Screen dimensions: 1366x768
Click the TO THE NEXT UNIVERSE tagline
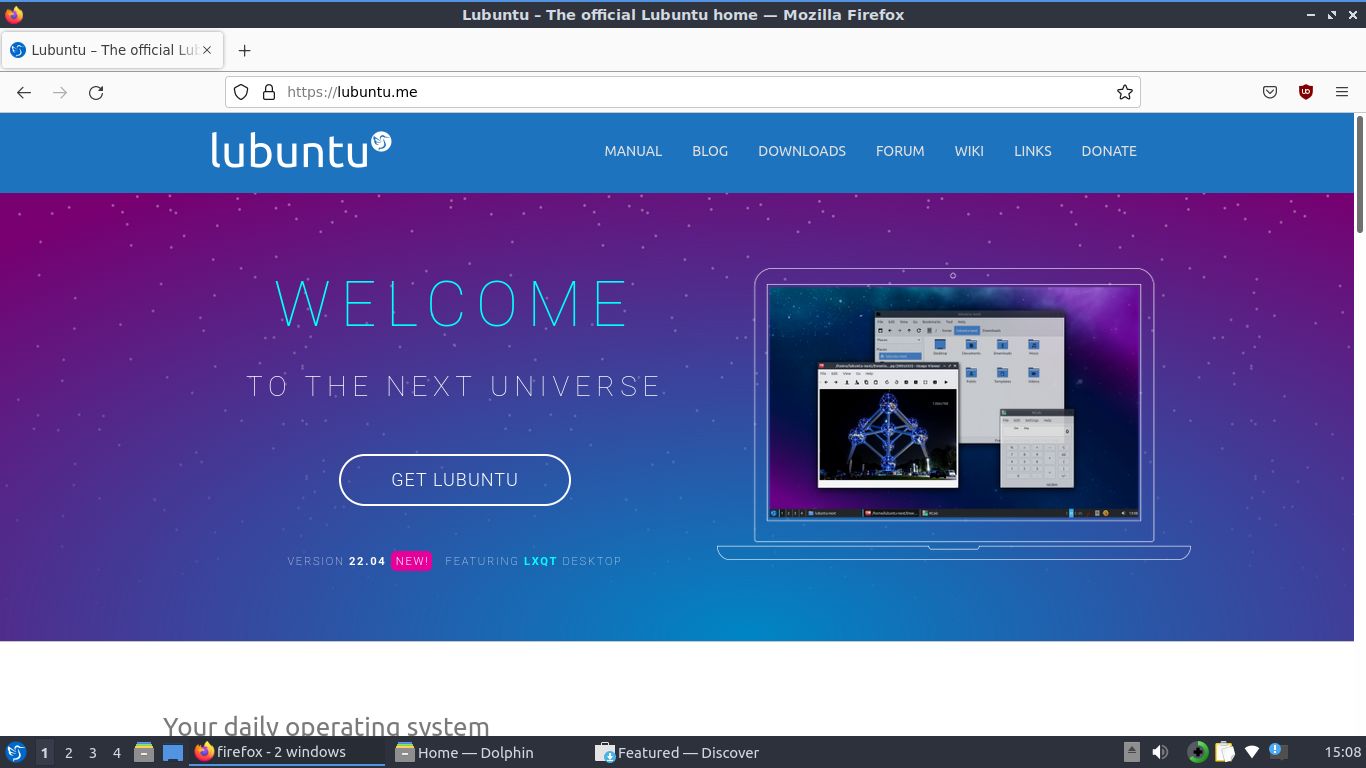click(x=454, y=386)
